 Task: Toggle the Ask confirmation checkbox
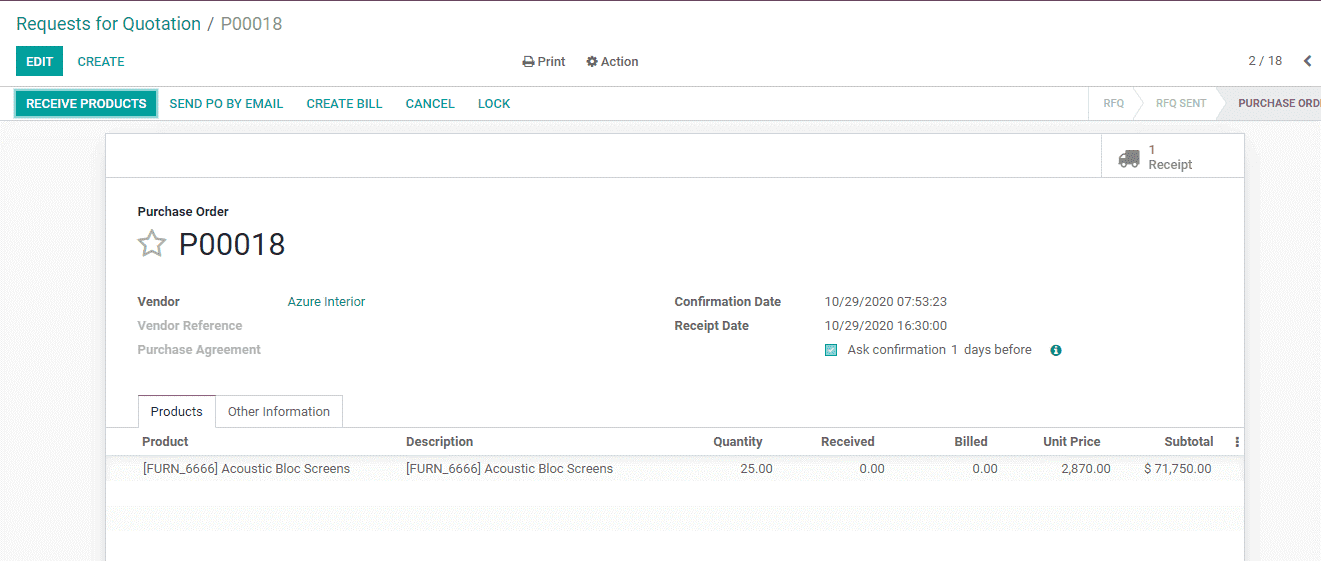(x=831, y=350)
